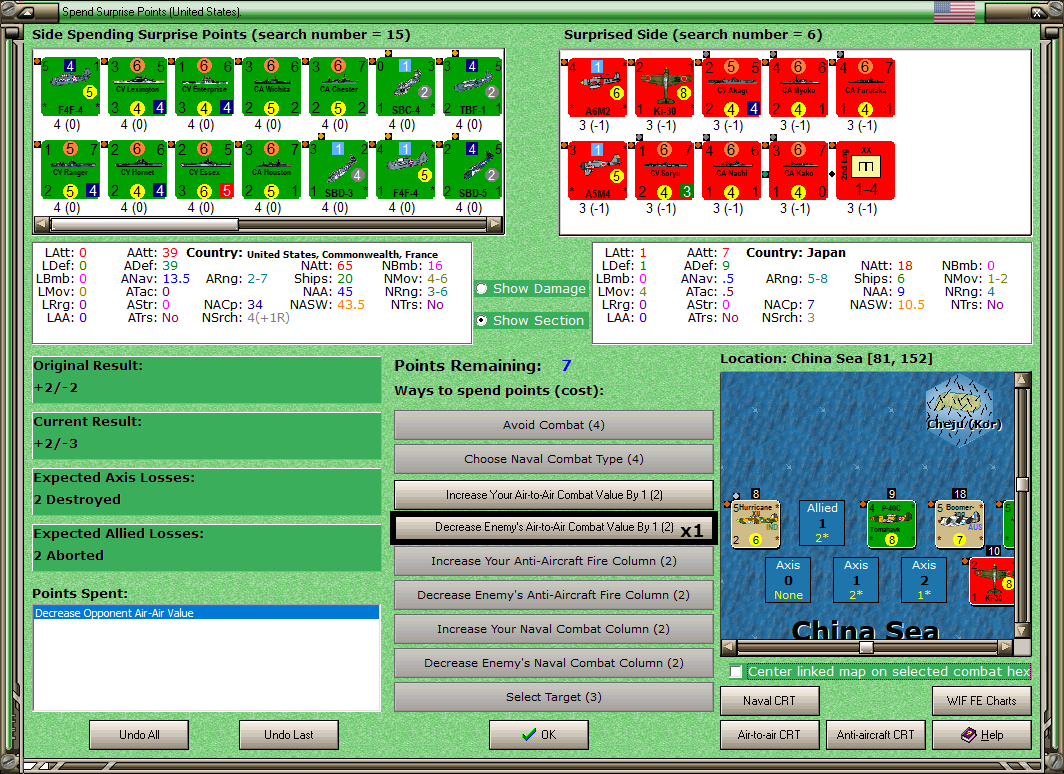Select the A6M2 Zero fighter counter
Viewport: 1064px width, 774px height.
pyautogui.click(x=597, y=88)
